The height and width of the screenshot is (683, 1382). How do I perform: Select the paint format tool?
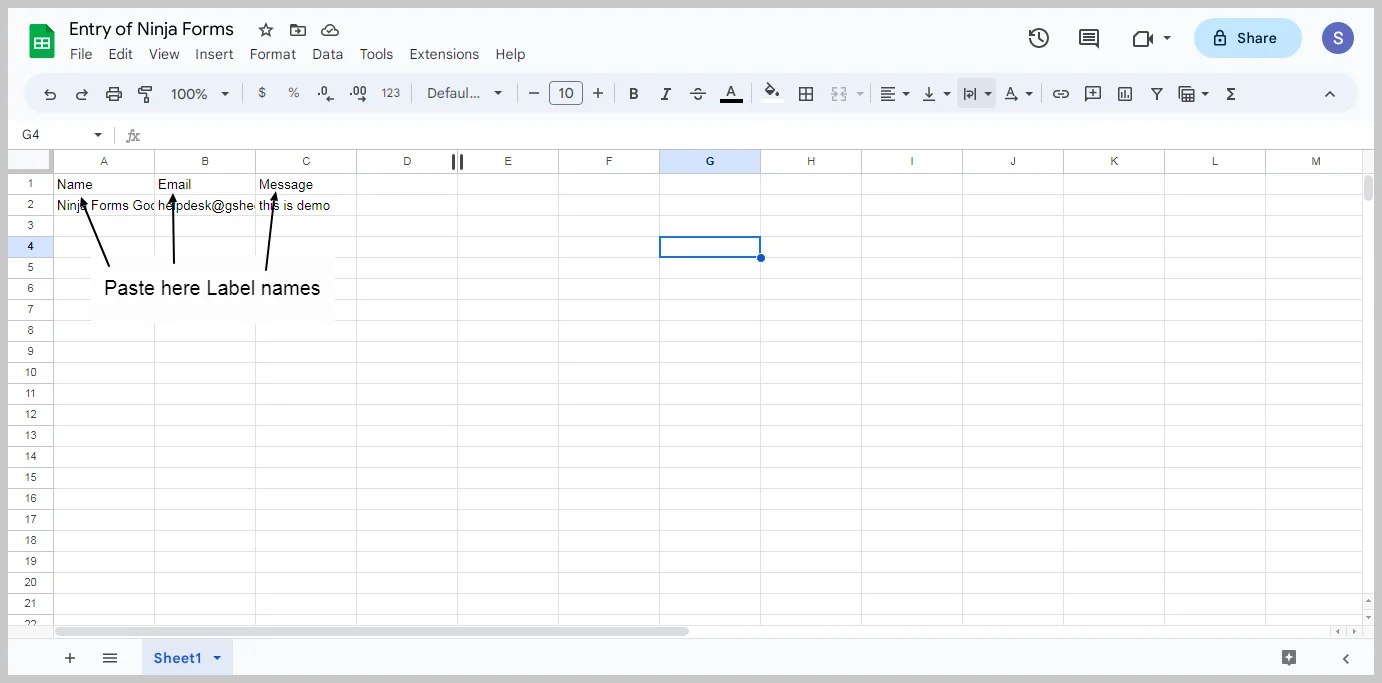145,94
